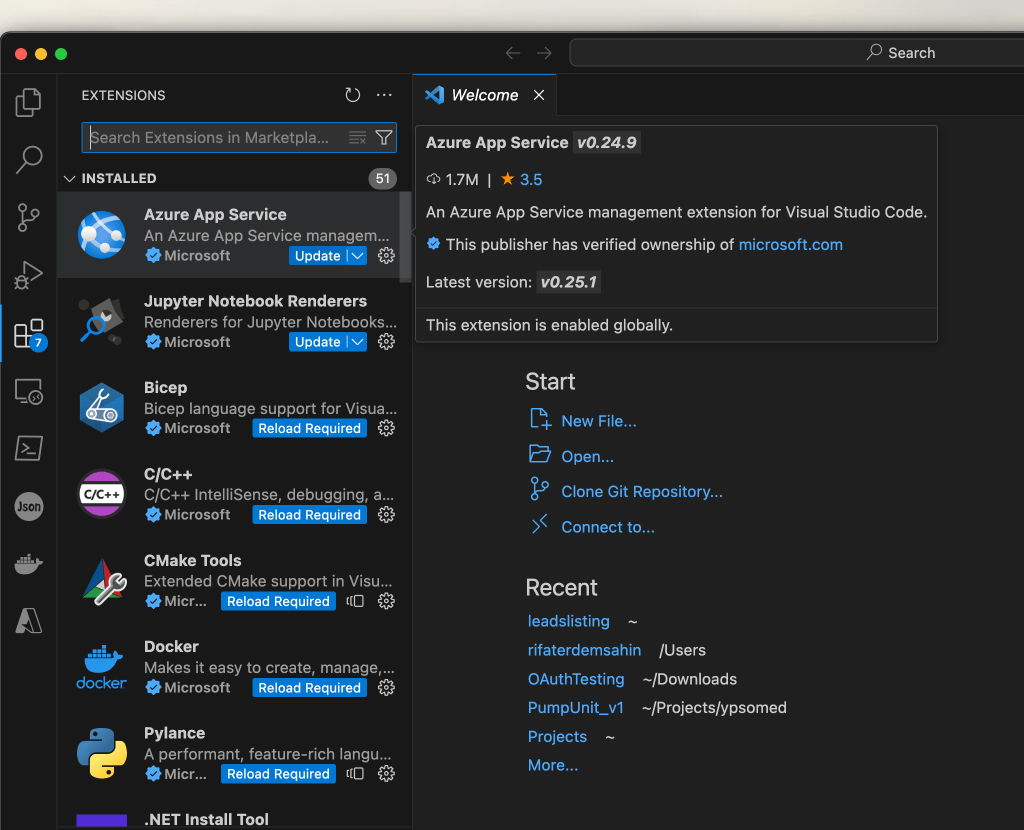The image size is (1024, 830).
Task: Open Update dropdown for Azure App Service
Action: 357,255
